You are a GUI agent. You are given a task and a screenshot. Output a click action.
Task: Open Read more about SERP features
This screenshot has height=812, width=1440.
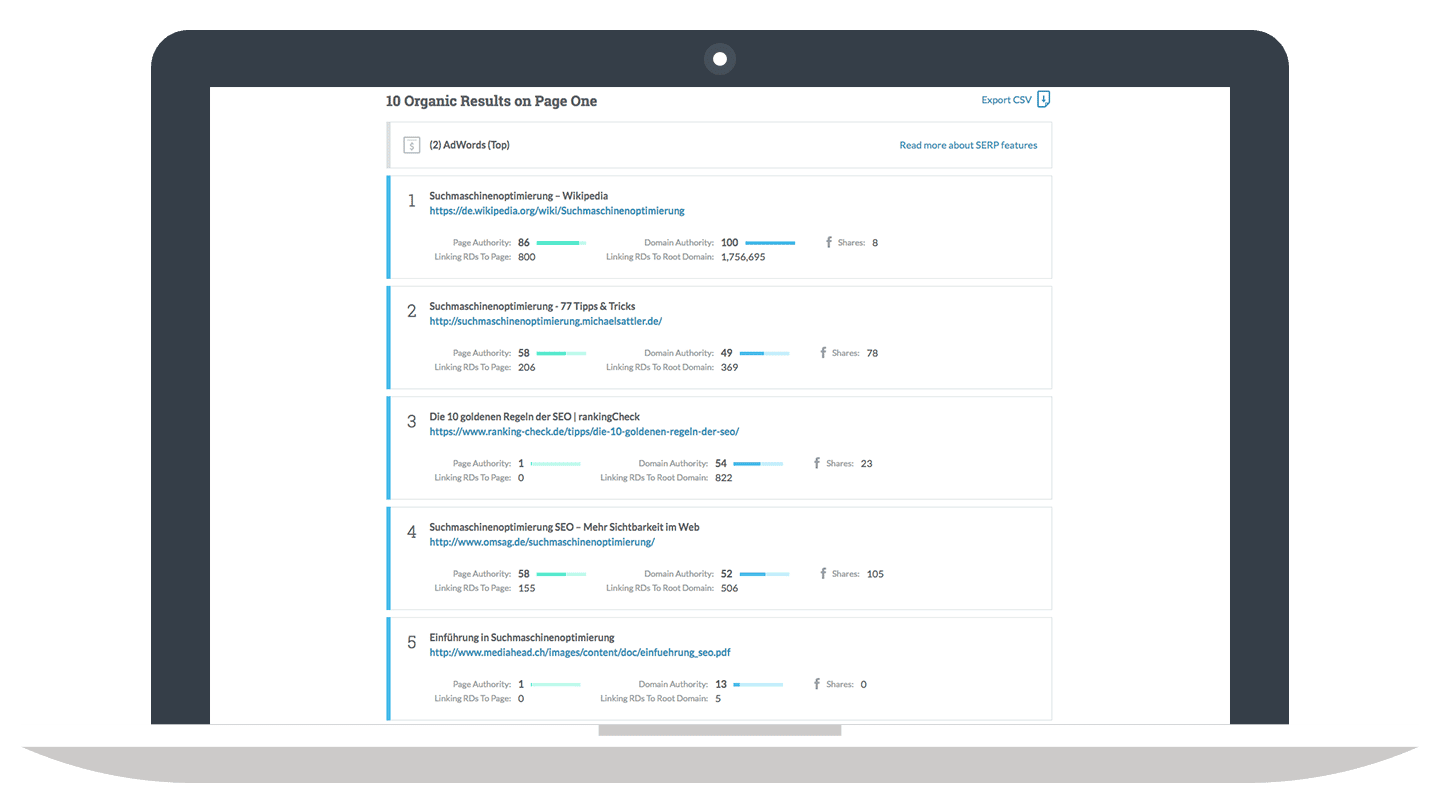click(968, 145)
